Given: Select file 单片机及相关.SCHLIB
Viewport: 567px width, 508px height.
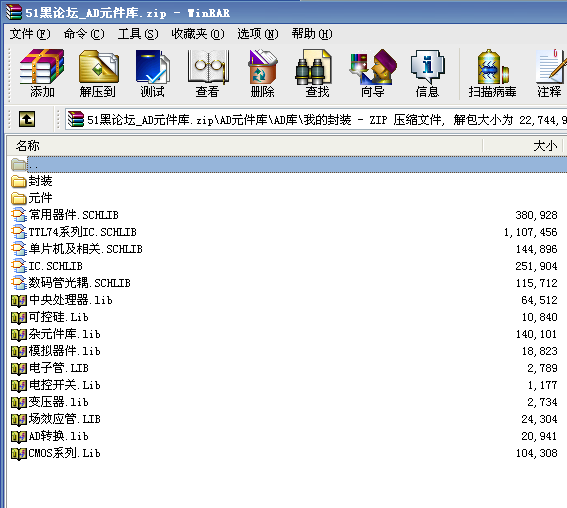Looking at the screenshot, I should point(86,249).
